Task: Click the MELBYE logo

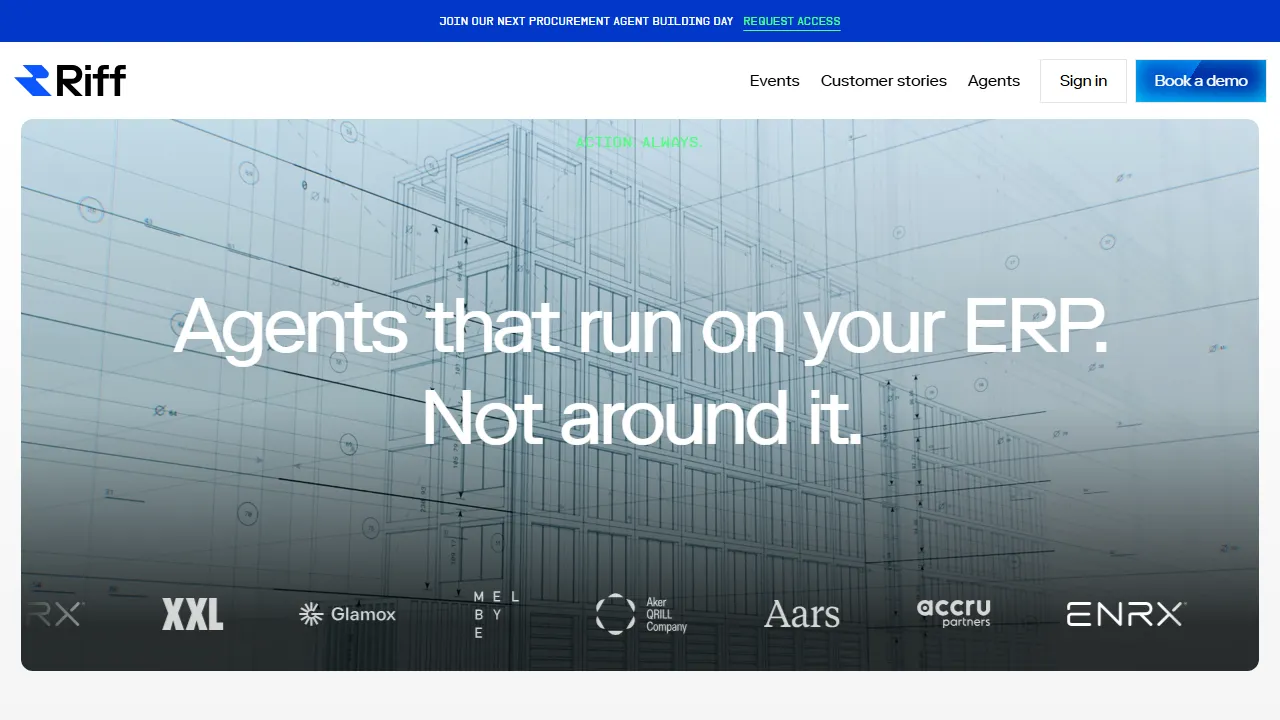Action: click(496, 615)
